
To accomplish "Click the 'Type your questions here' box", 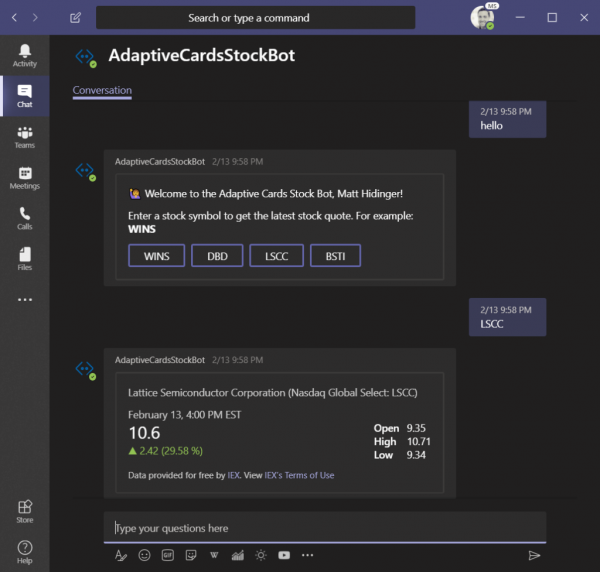I will 325,528.
